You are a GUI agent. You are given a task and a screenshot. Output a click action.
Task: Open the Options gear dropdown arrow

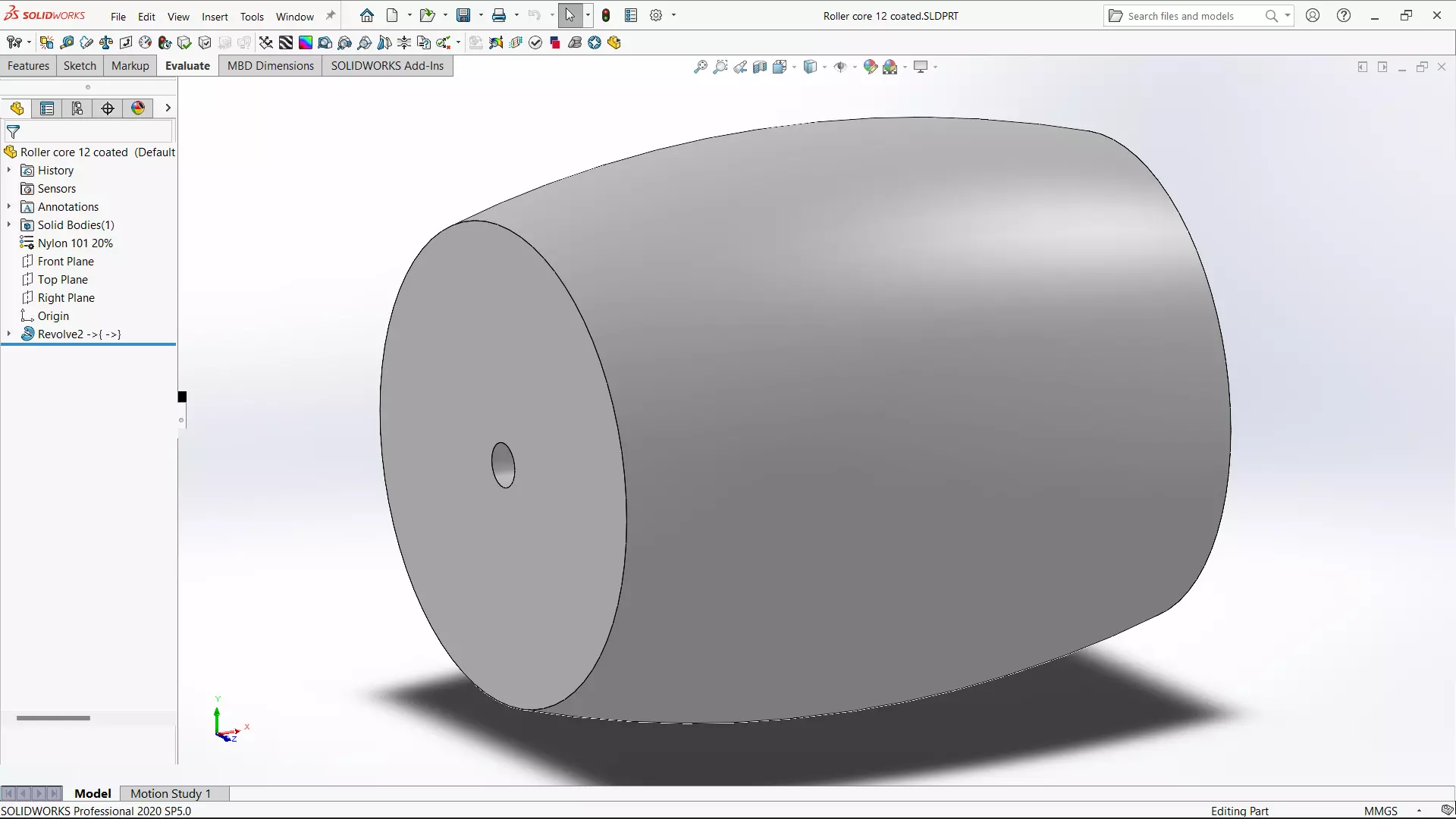673,15
